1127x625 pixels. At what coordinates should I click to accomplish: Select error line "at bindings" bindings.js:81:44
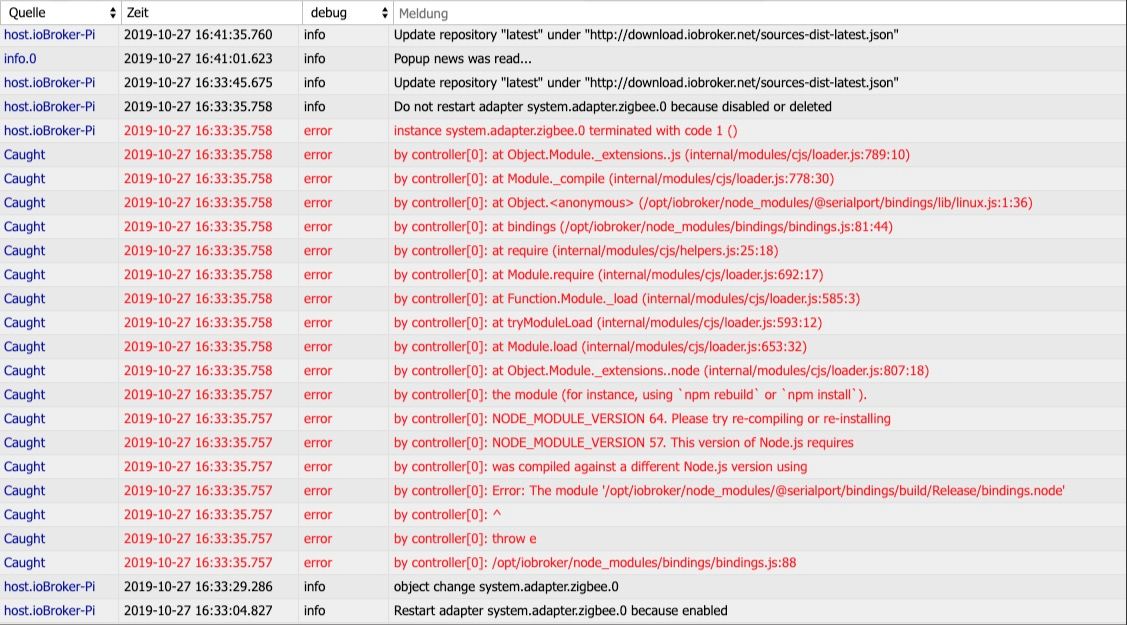pos(643,226)
